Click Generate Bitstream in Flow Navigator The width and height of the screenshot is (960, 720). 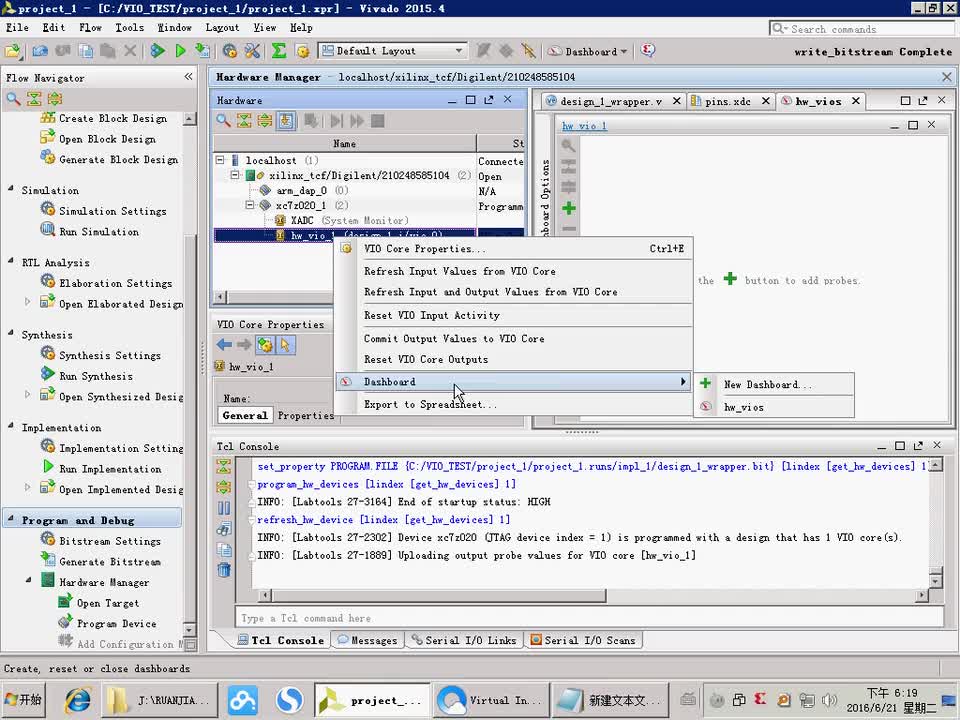click(x=110, y=561)
